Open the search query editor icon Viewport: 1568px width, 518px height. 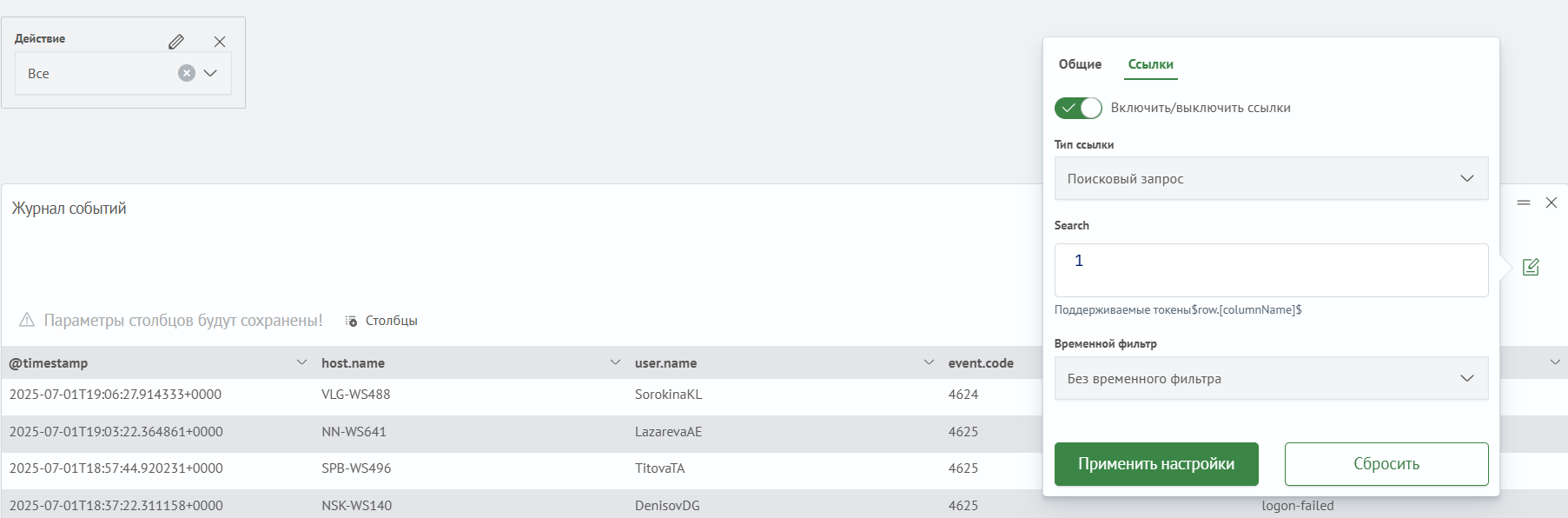1531,267
